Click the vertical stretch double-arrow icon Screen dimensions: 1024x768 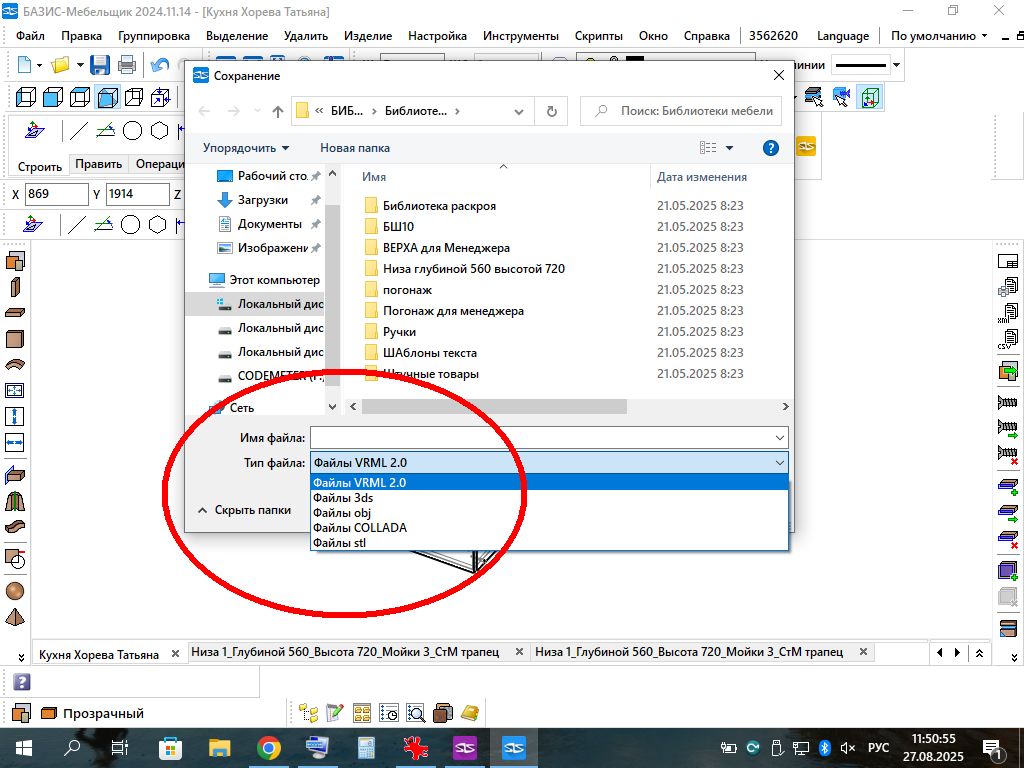coord(14,416)
